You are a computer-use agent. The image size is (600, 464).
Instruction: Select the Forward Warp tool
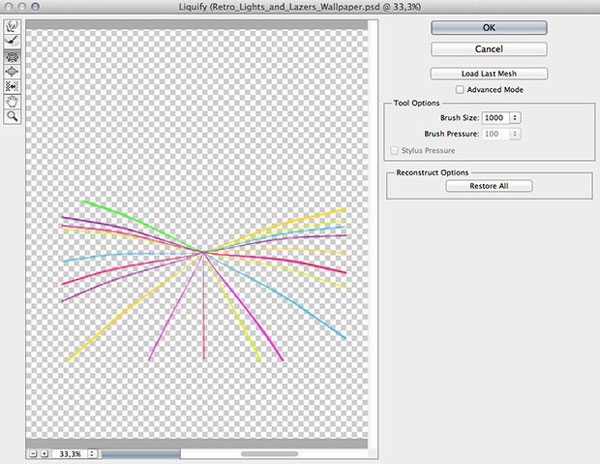coord(12,26)
